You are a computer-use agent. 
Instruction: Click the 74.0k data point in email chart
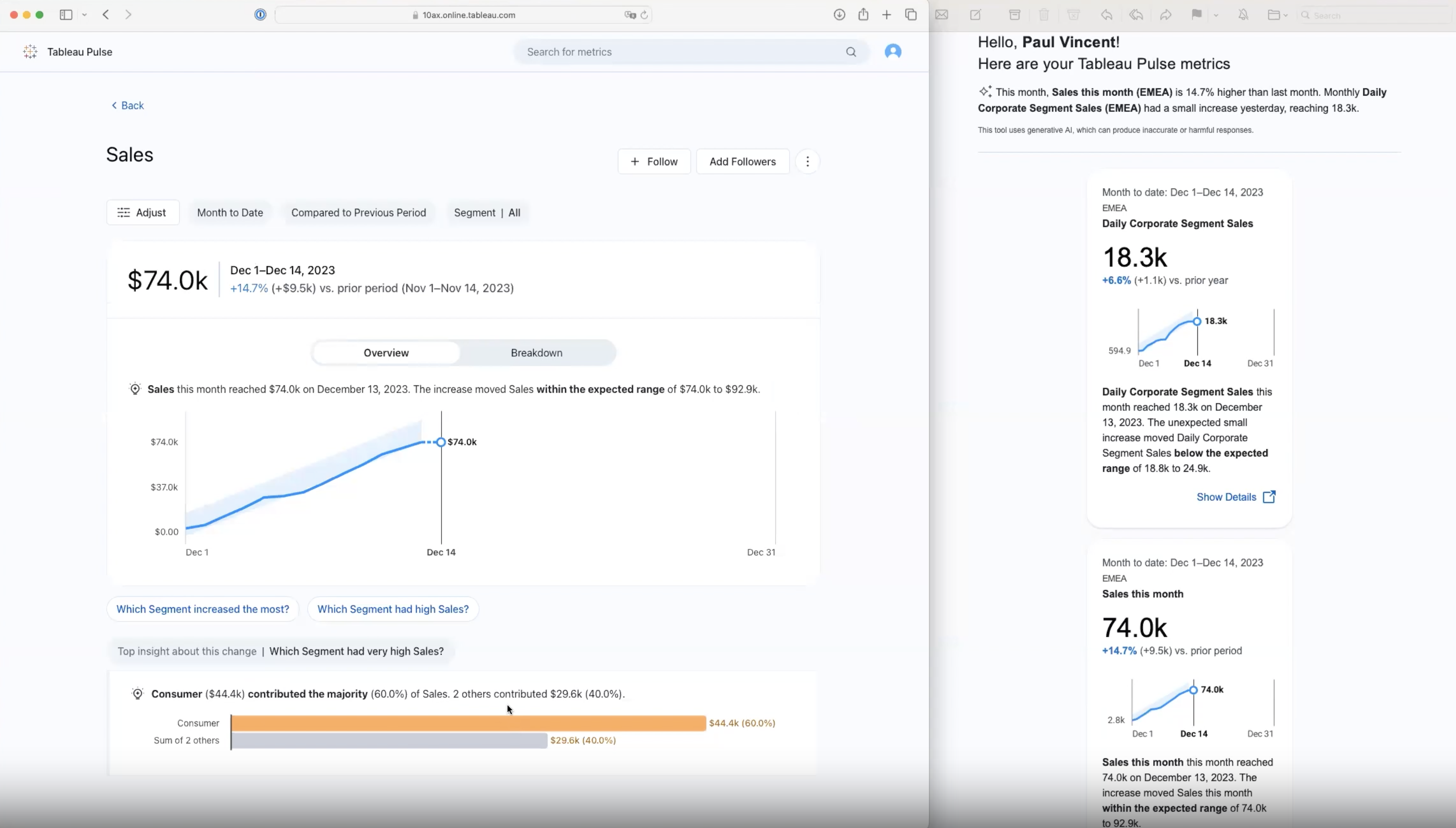click(x=1193, y=690)
